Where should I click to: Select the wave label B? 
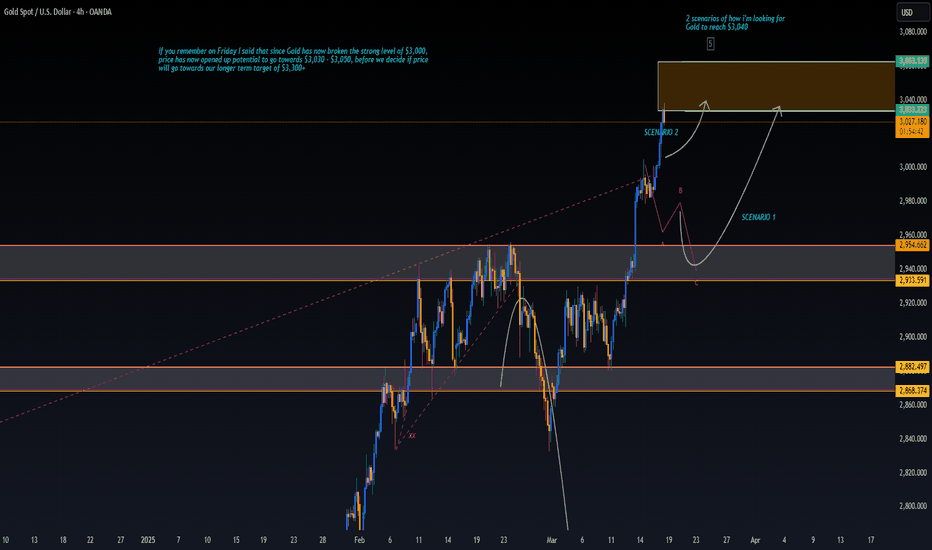681,191
